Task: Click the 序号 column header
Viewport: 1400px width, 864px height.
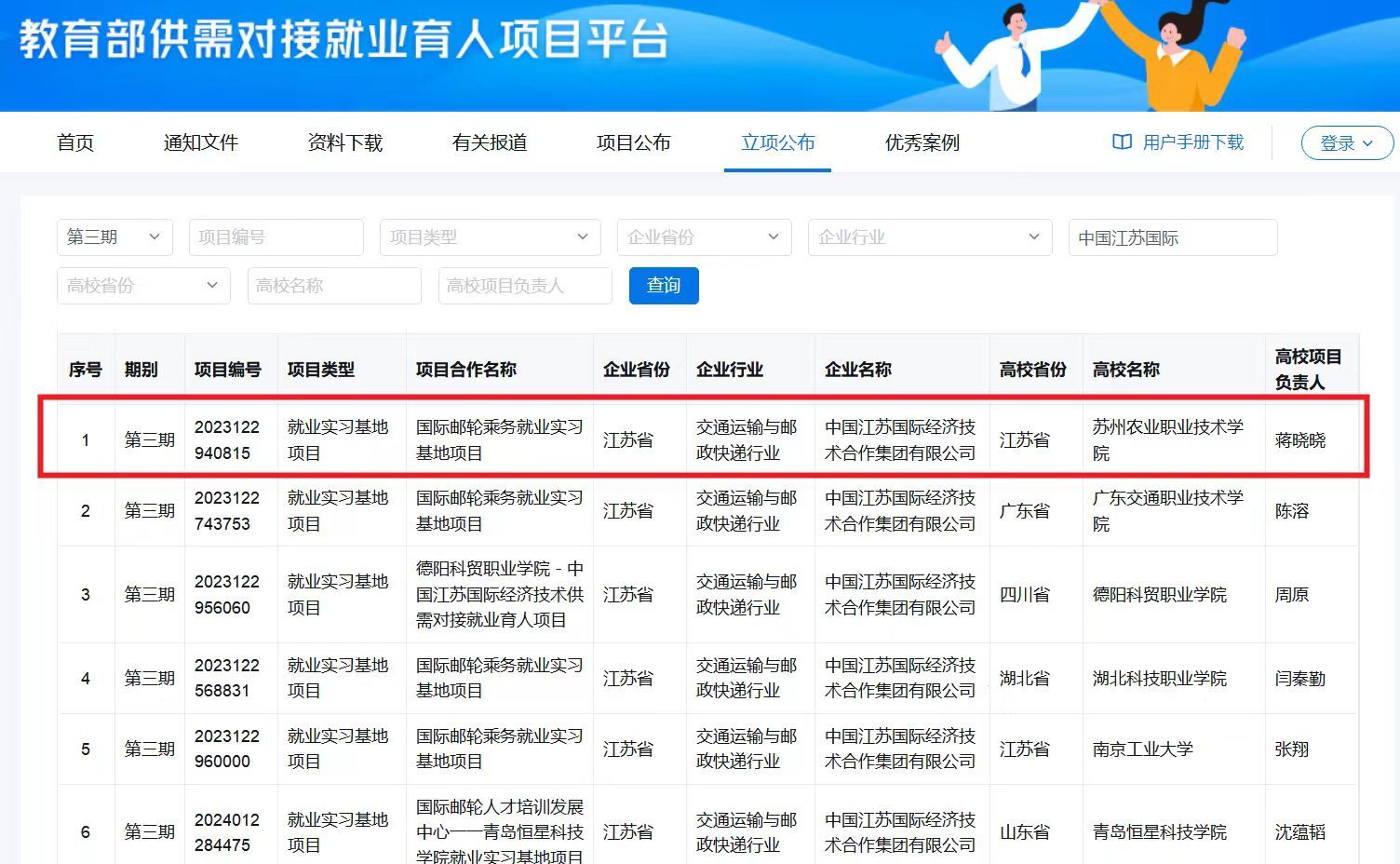Action: (86, 370)
